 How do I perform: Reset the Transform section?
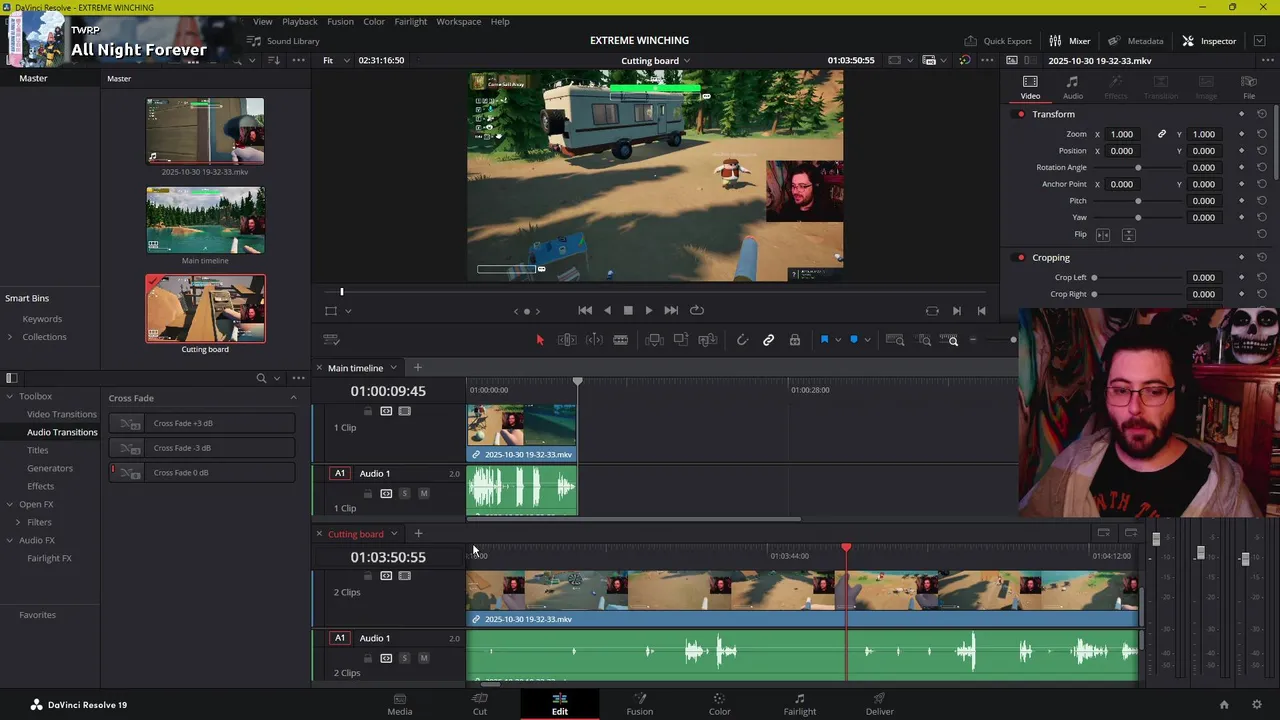[1261, 114]
